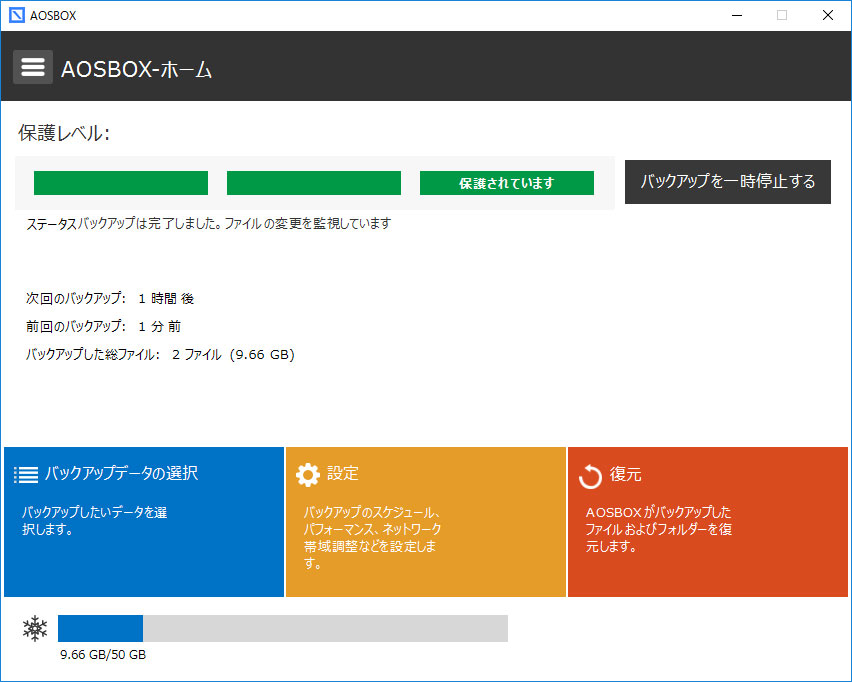Click the snowflake icon by the storage bar

[x=35, y=629]
